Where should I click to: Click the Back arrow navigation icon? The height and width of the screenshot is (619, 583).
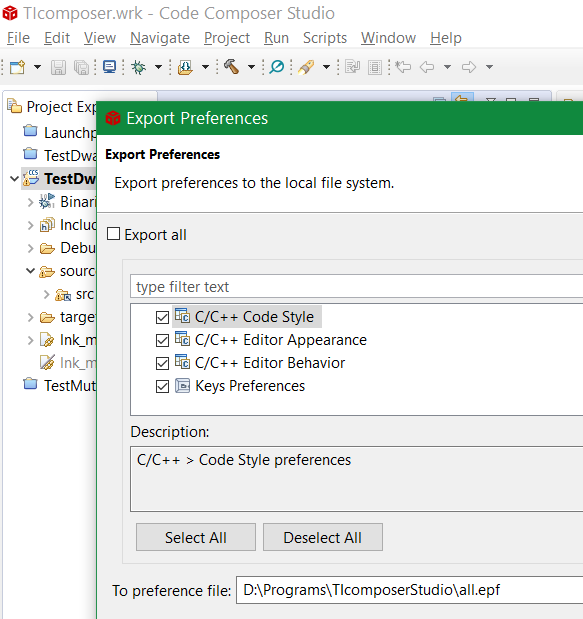point(427,67)
